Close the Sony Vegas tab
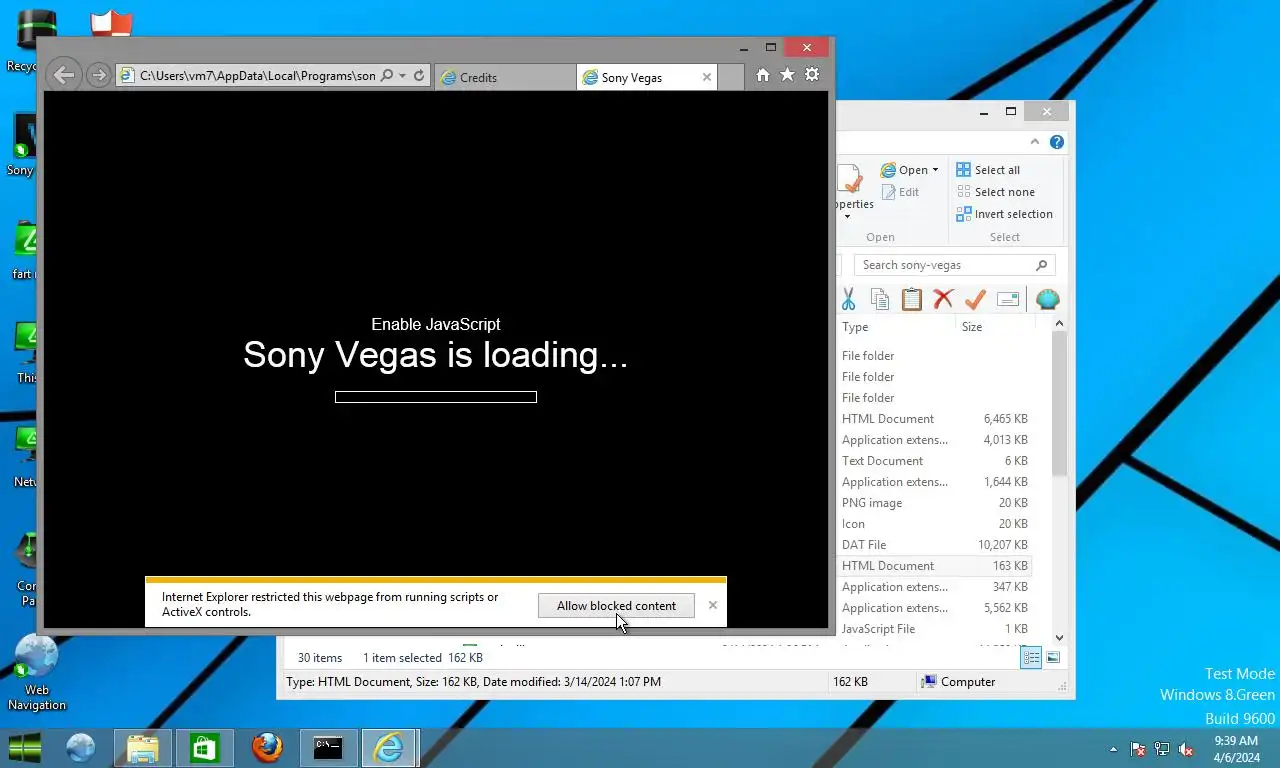This screenshot has height=768, width=1280. point(707,77)
